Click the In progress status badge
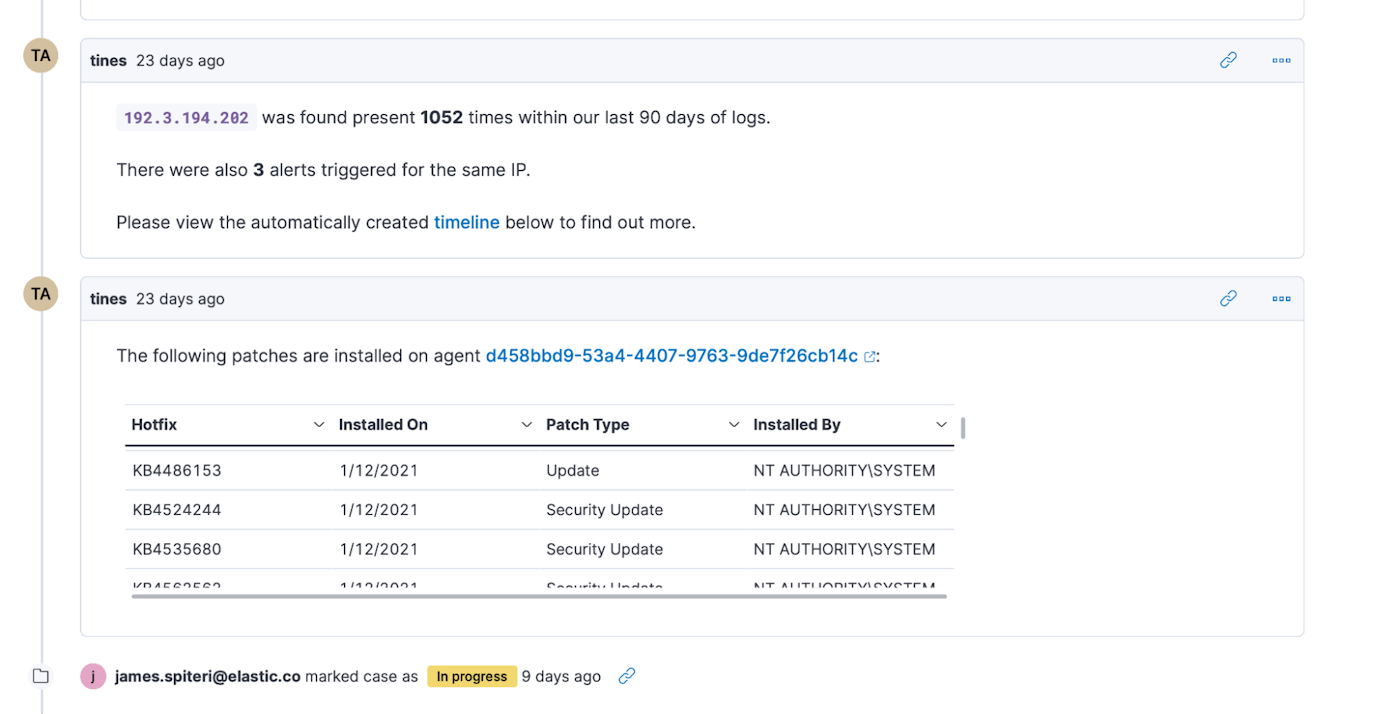The height and width of the screenshot is (714, 1400). (472, 676)
